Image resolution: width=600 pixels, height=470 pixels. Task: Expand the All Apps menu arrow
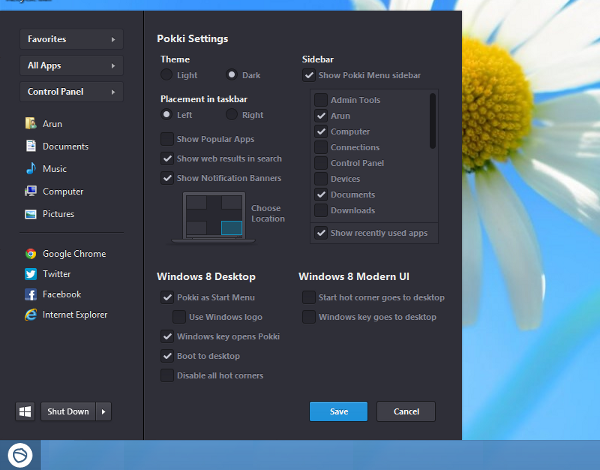[x=113, y=65]
